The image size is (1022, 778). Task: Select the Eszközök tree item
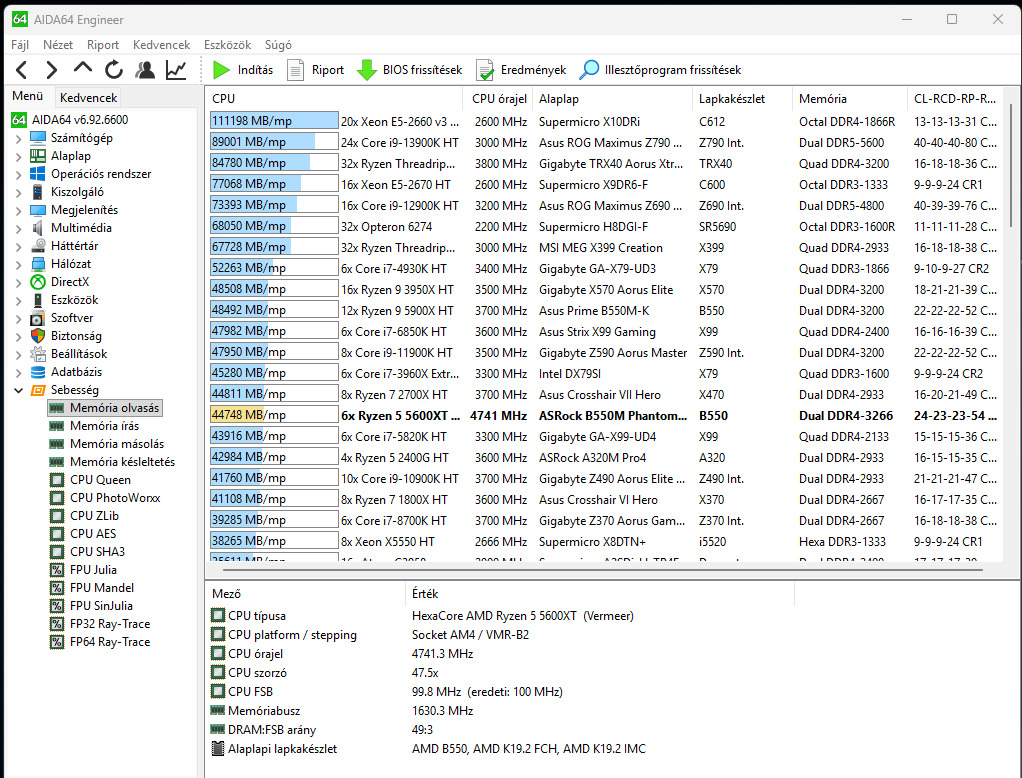[x=65, y=300]
